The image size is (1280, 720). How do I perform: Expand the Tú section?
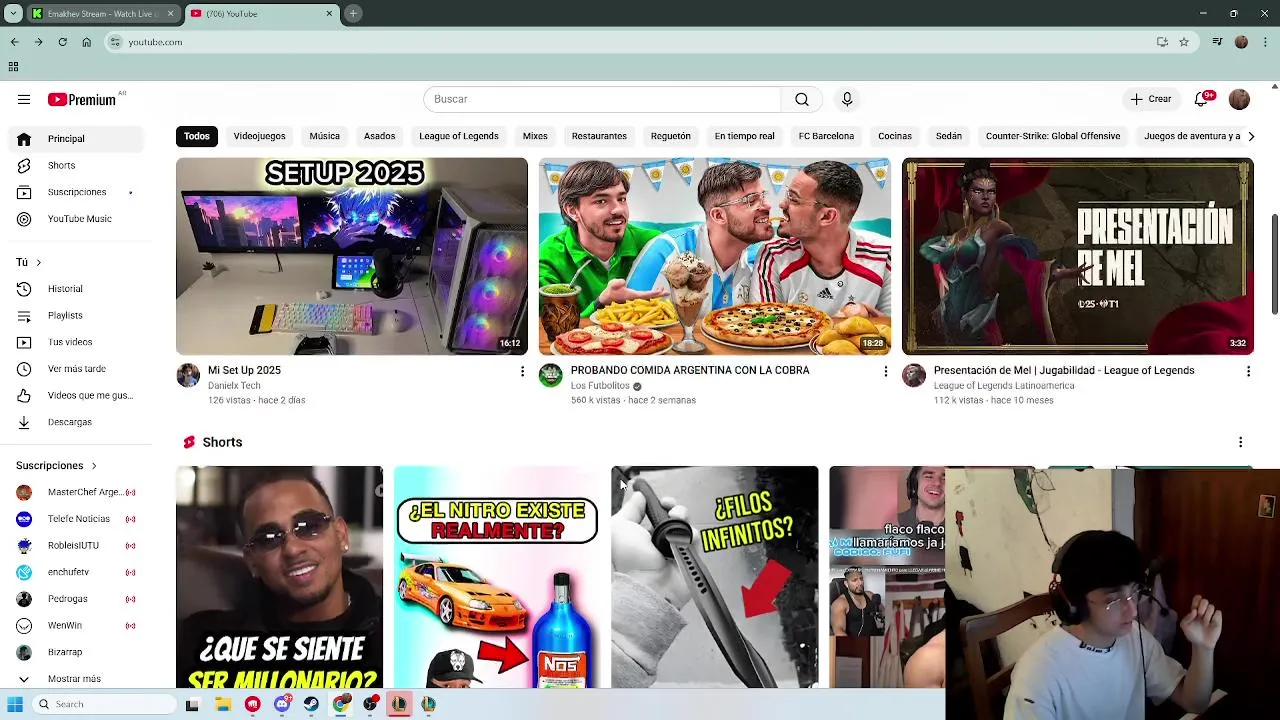pyautogui.click(x=29, y=262)
